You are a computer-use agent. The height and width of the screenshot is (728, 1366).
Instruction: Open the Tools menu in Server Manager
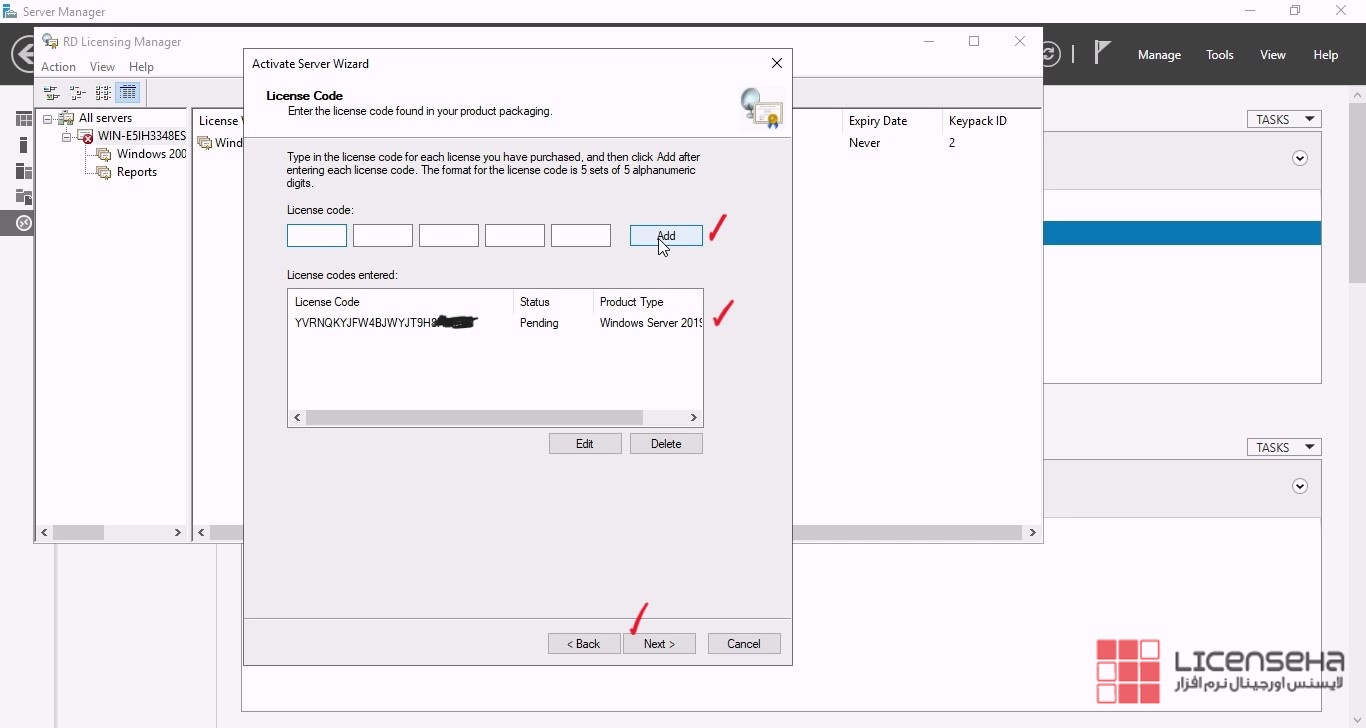pyautogui.click(x=1219, y=55)
